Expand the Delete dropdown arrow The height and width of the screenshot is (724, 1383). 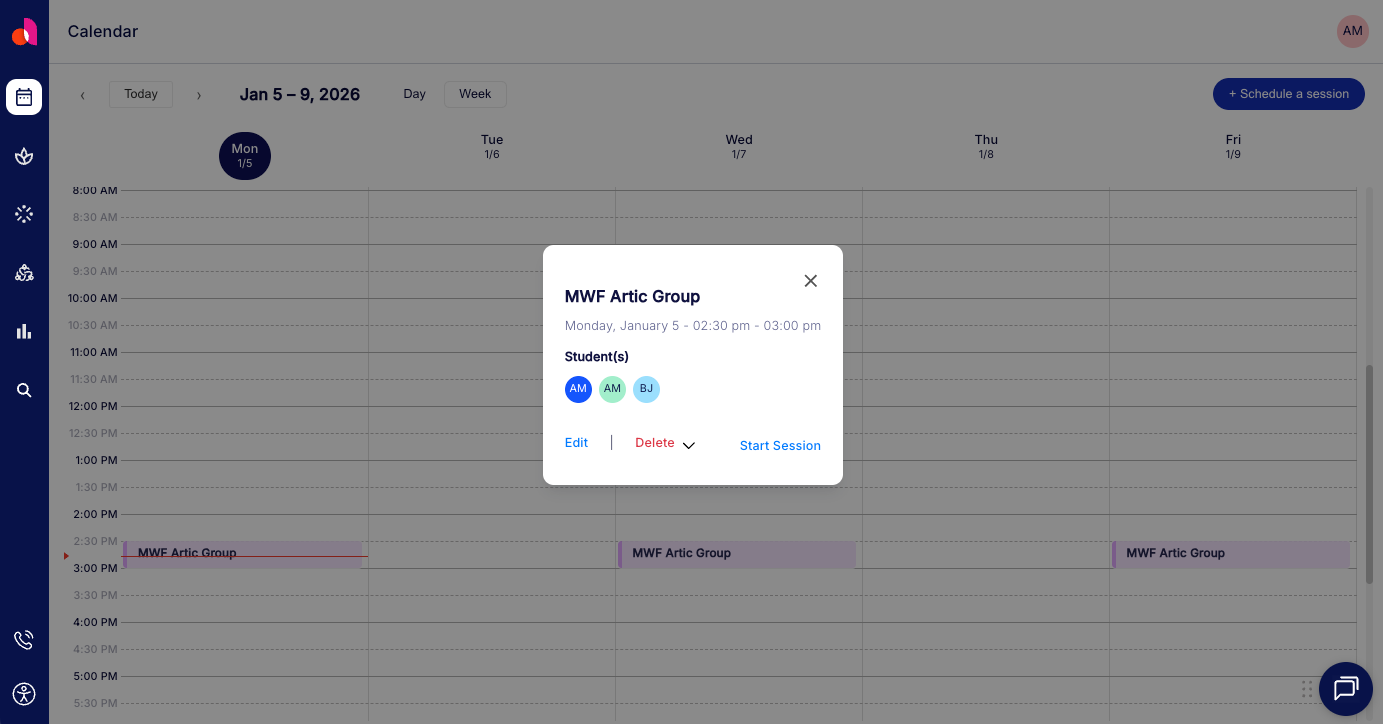point(689,446)
